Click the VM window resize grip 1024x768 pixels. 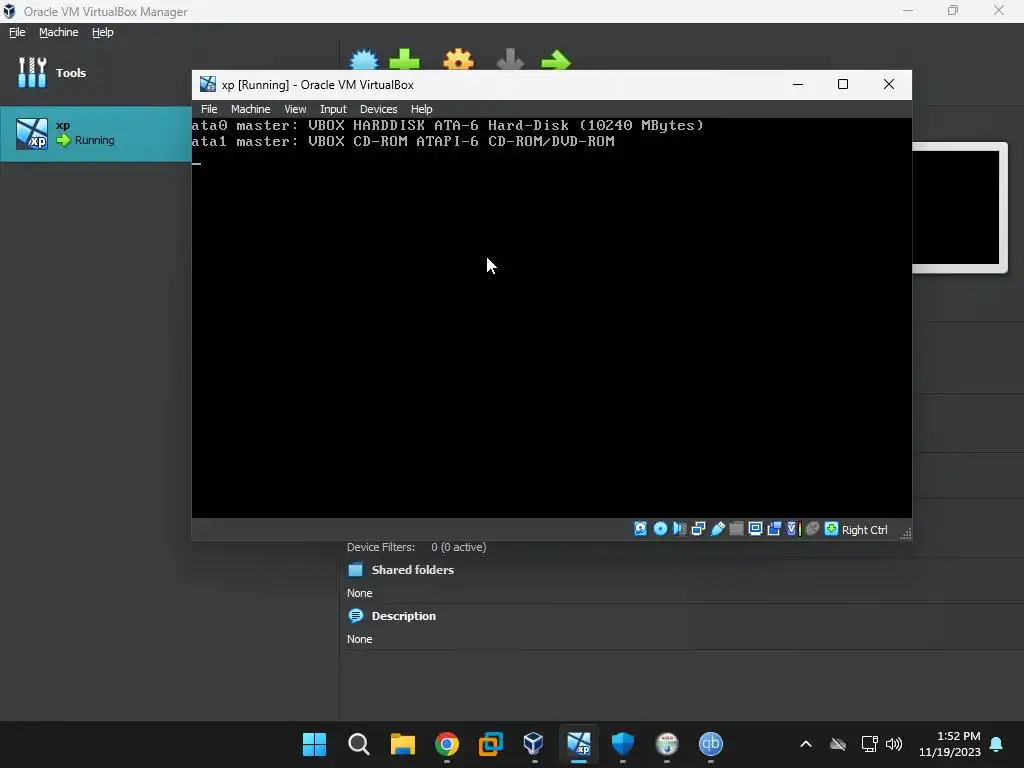[905, 534]
